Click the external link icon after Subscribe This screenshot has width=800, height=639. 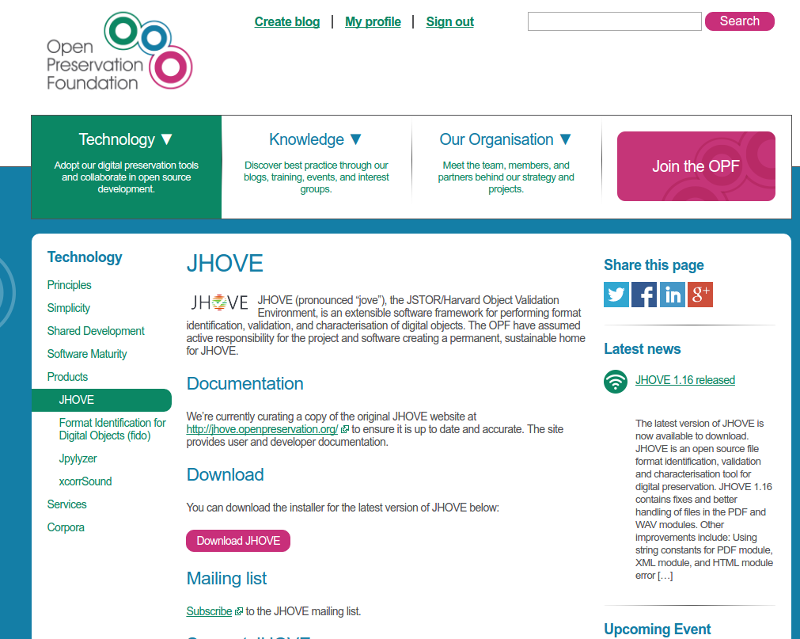pos(238,611)
